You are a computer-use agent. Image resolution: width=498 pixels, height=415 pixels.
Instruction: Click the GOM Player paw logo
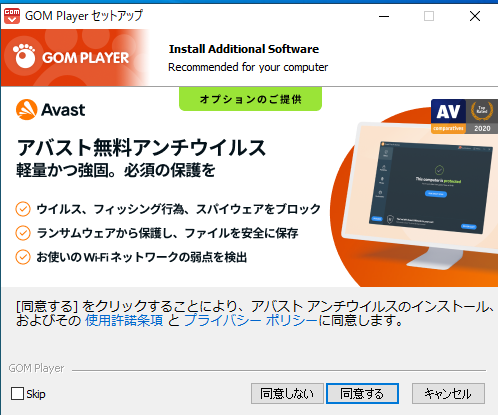point(24,56)
